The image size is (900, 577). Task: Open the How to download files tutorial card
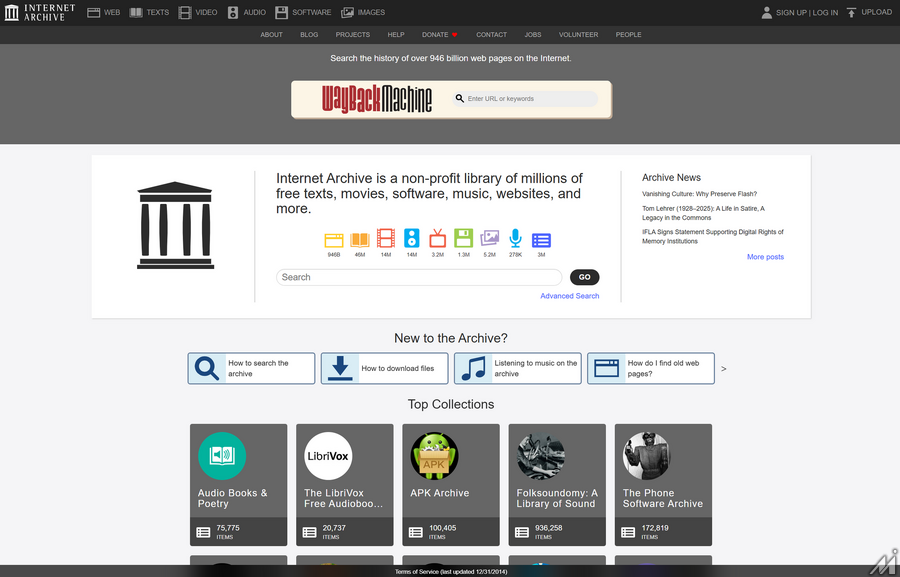coord(385,369)
